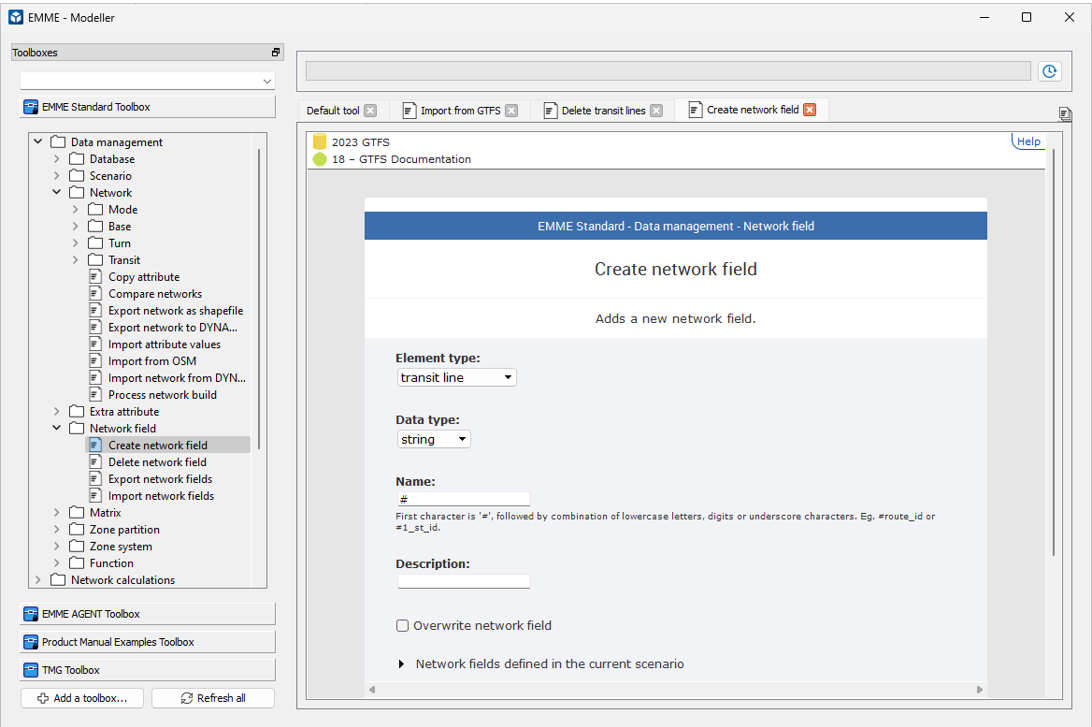Click the Import network fields tool icon
The width and height of the screenshot is (1092, 727).
pyautogui.click(x=96, y=496)
